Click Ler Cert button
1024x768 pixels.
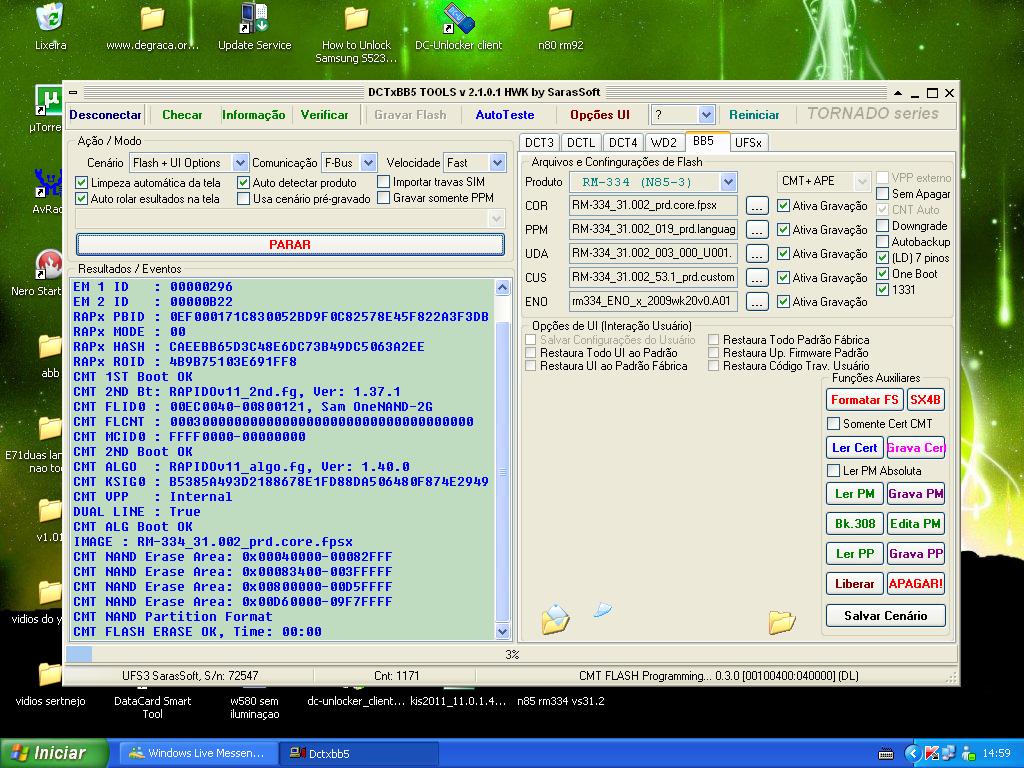coord(854,448)
